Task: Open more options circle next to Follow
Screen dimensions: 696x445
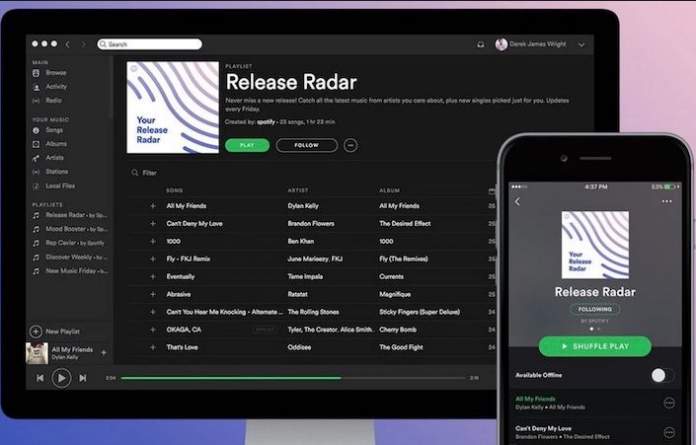Action: 350,145
